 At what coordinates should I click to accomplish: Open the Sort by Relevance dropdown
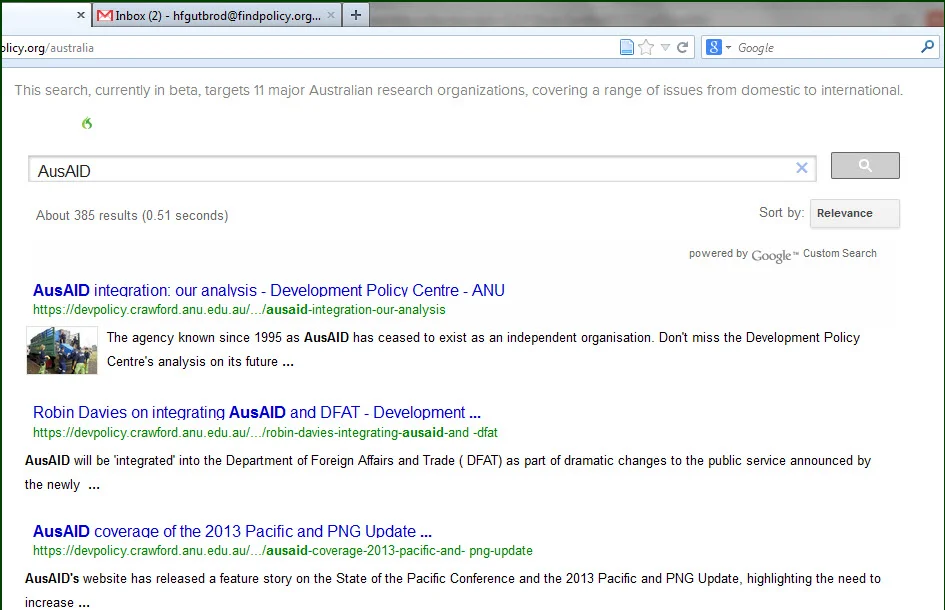pyautogui.click(x=855, y=213)
